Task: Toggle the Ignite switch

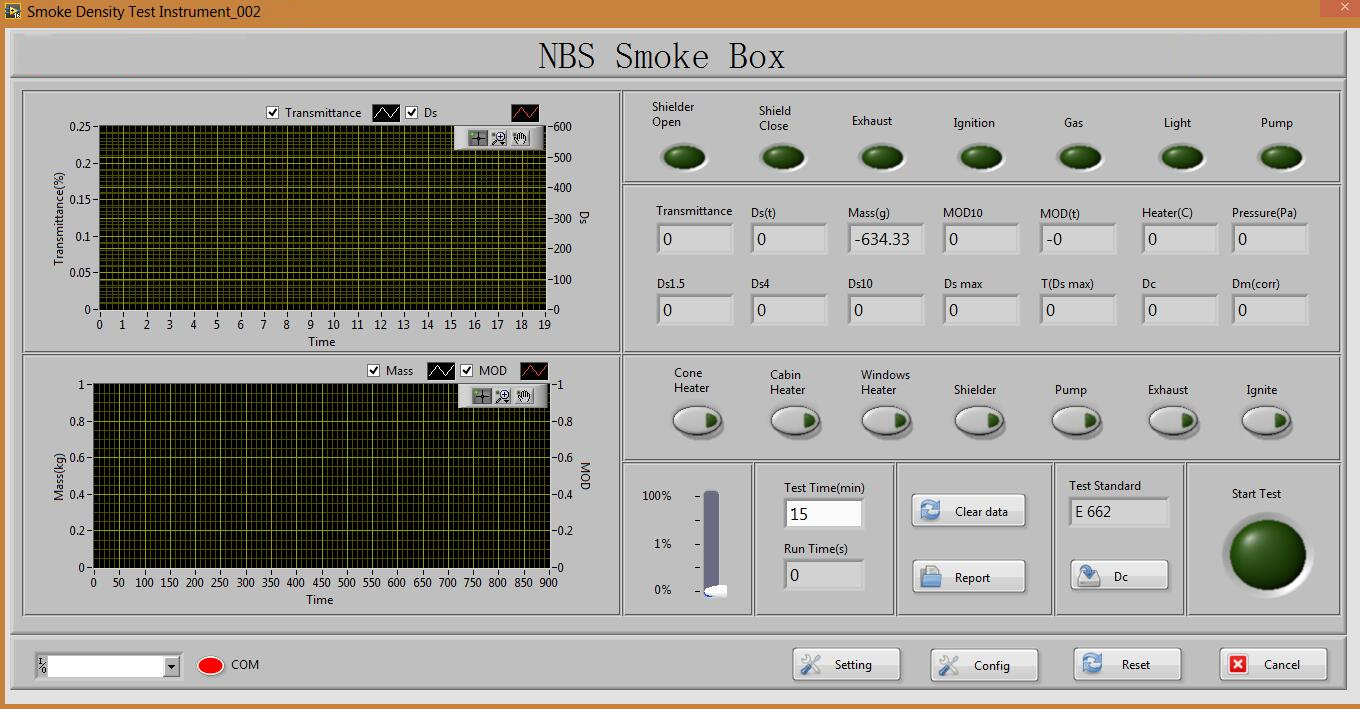Action: click(1267, 422)
